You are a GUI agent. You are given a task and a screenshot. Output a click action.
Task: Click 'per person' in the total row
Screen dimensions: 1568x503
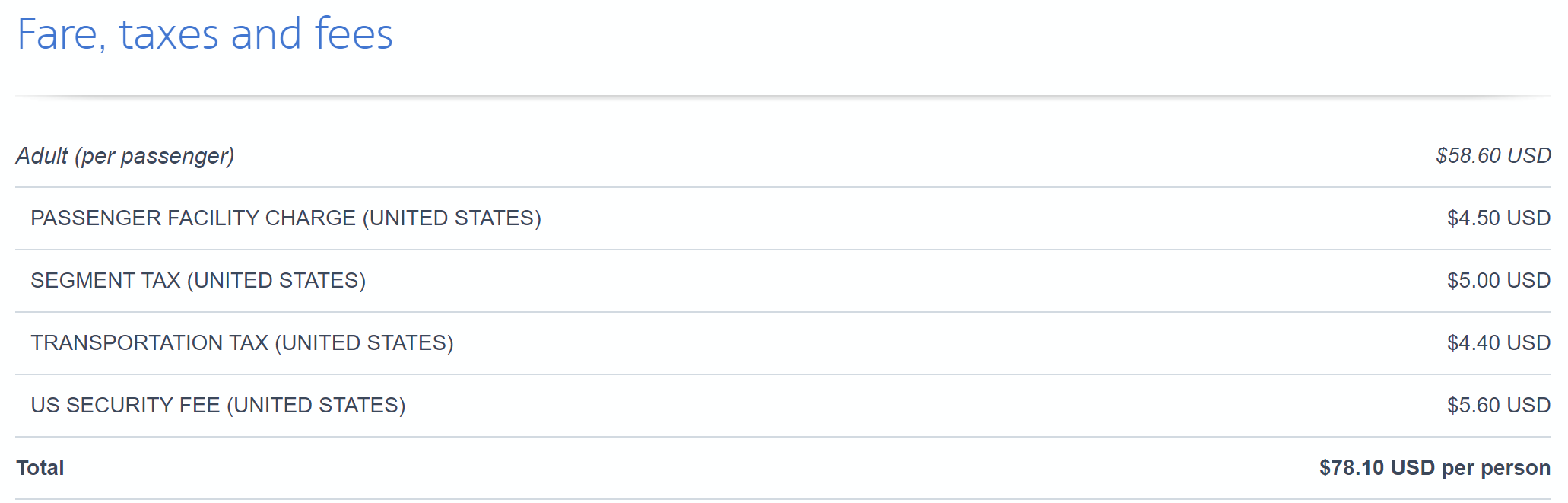tap(1496, 468)
